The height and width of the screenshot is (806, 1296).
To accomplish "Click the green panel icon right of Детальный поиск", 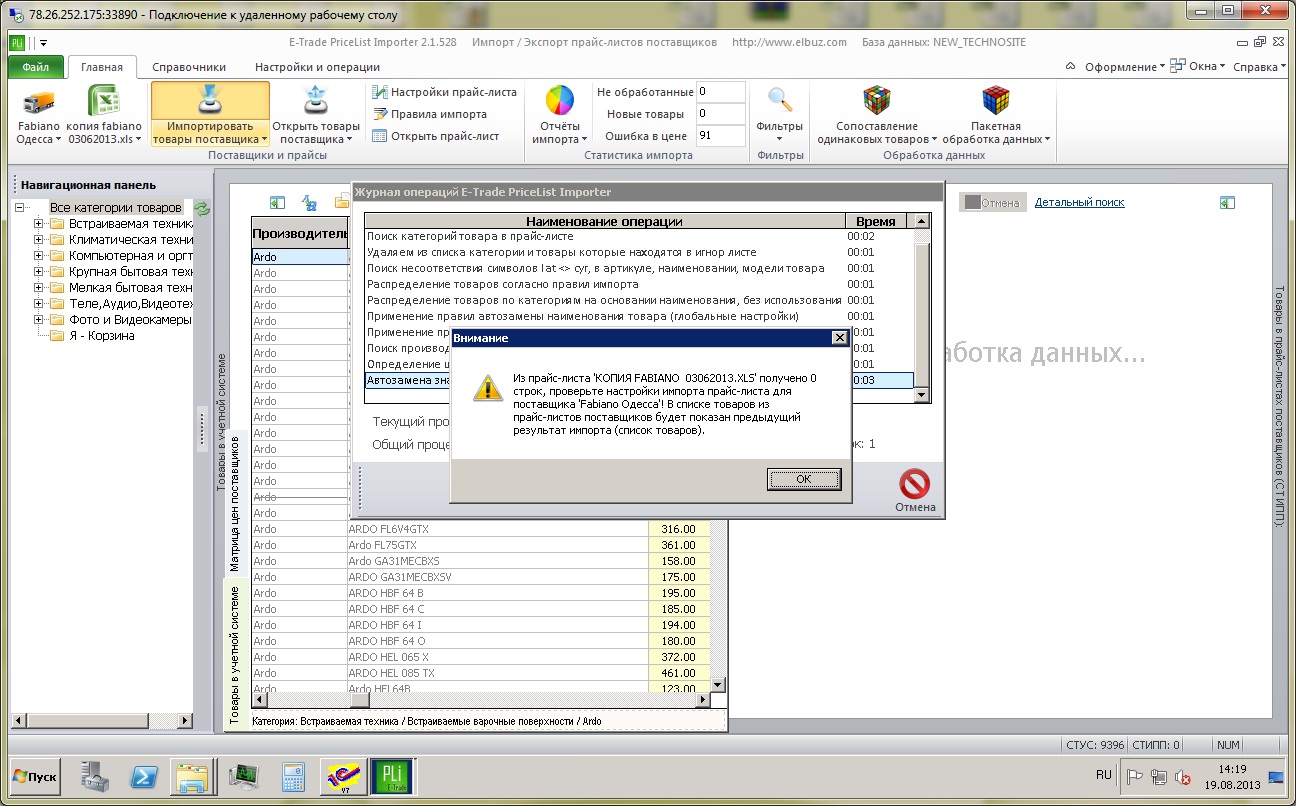I will click(1227, 202).
